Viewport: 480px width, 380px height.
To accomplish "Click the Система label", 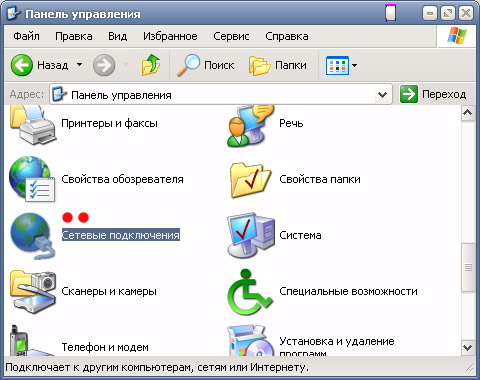I will [300, 235].
